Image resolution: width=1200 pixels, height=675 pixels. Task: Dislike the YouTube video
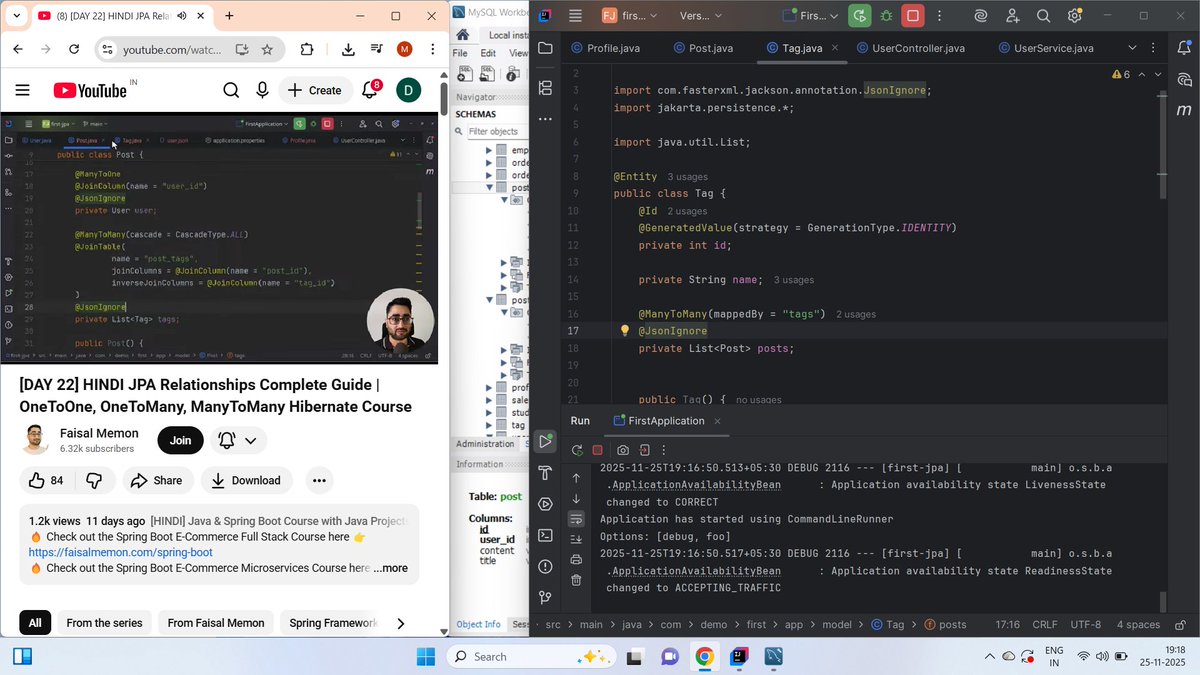coord(94,480)
